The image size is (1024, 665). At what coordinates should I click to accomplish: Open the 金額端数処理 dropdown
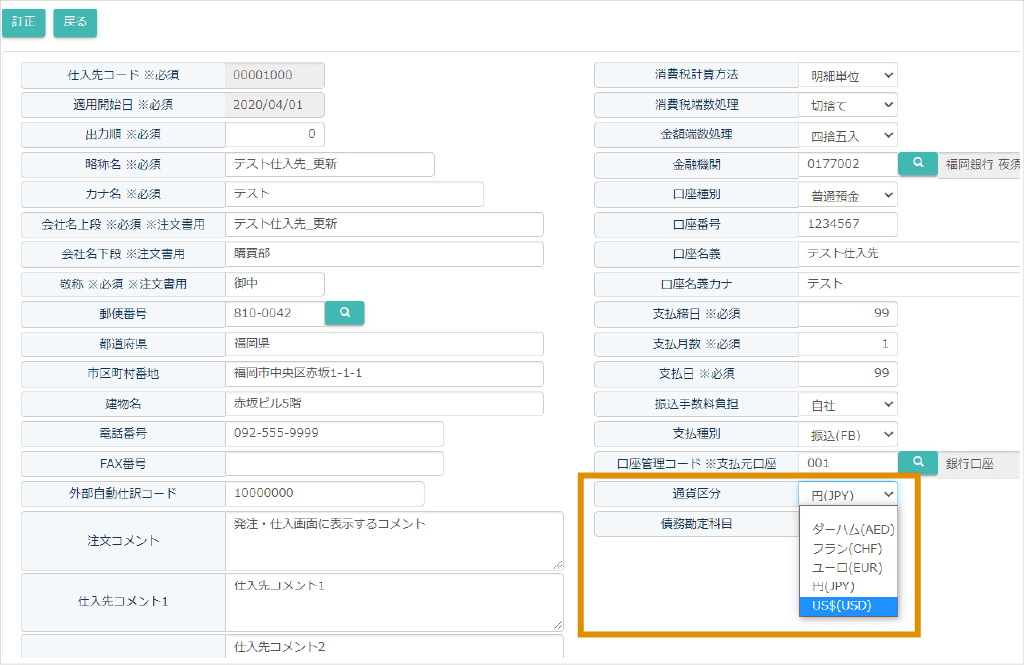tap(848, 135)
